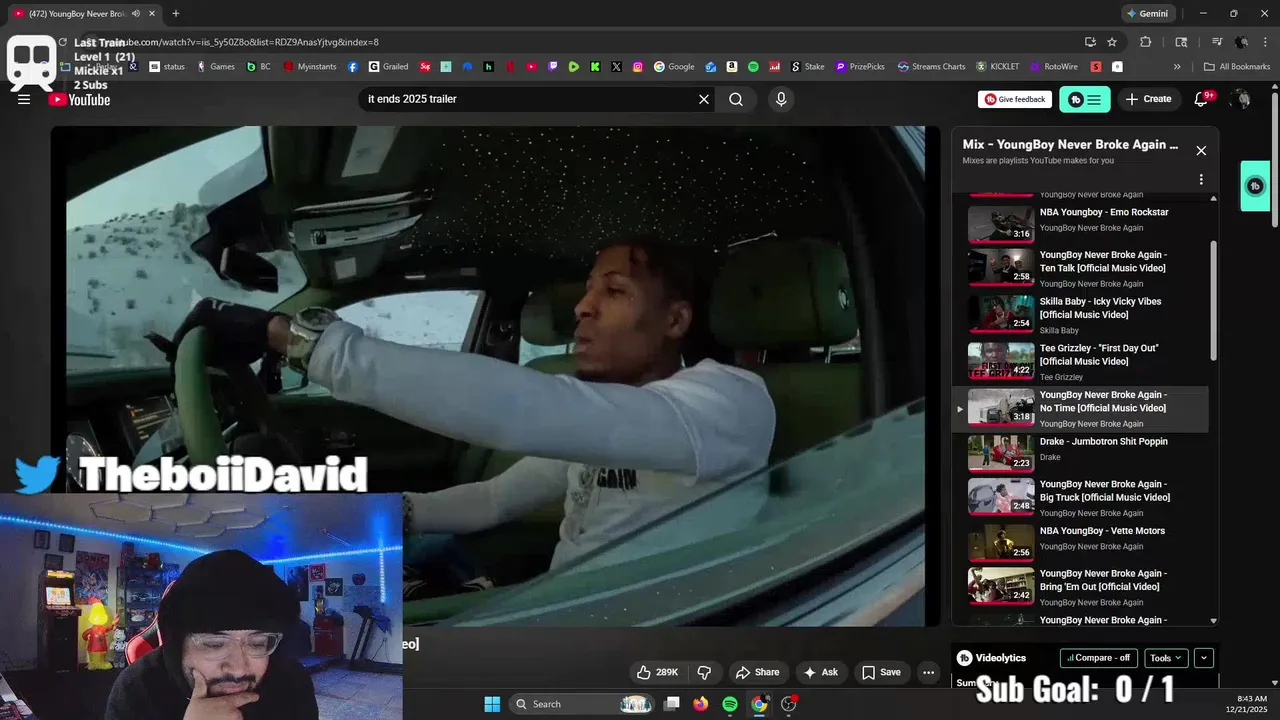Open the Mix playlist three-dot options
Viewport: 1280px width, 720px height.
pos(1201,180)
